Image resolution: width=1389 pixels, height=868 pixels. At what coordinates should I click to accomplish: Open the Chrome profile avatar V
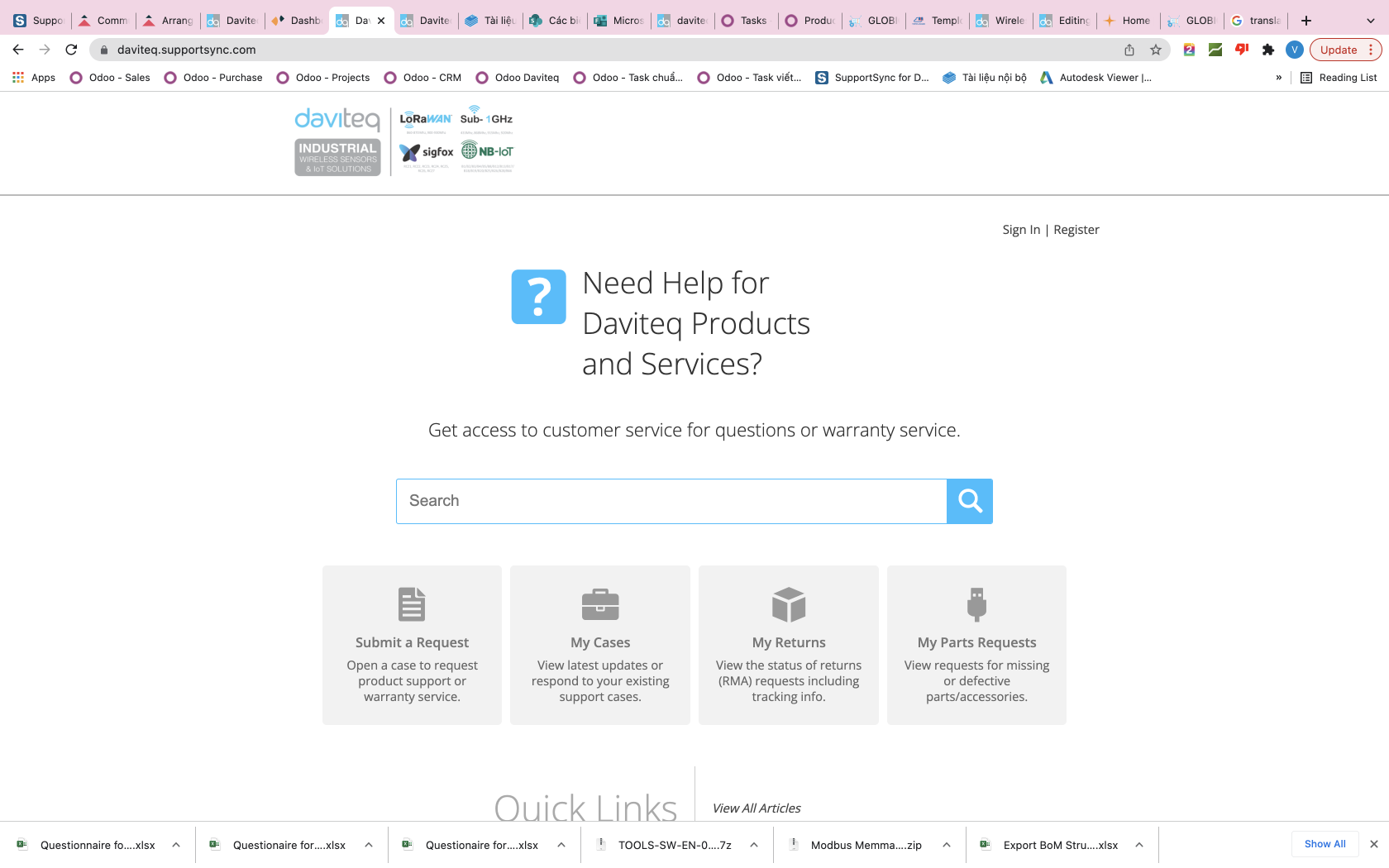pos(1295,50)
